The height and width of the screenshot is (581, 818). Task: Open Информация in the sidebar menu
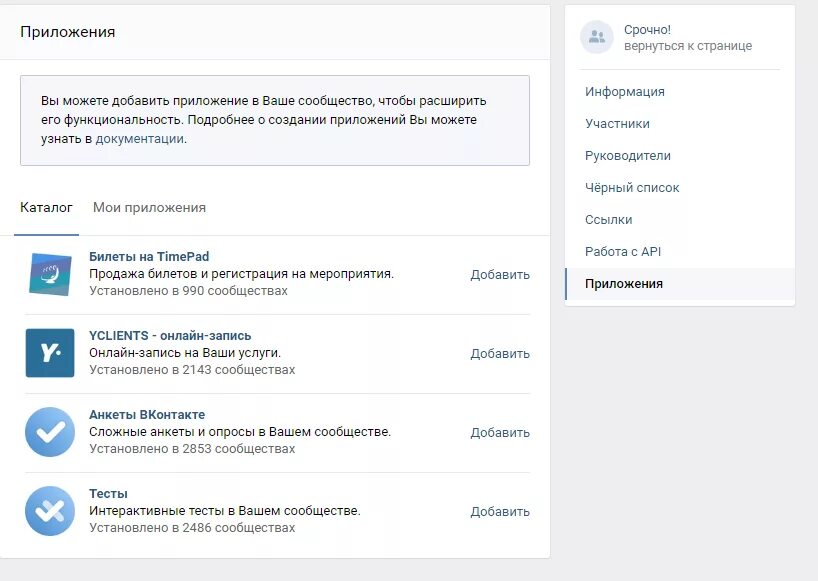pos(624,92)
